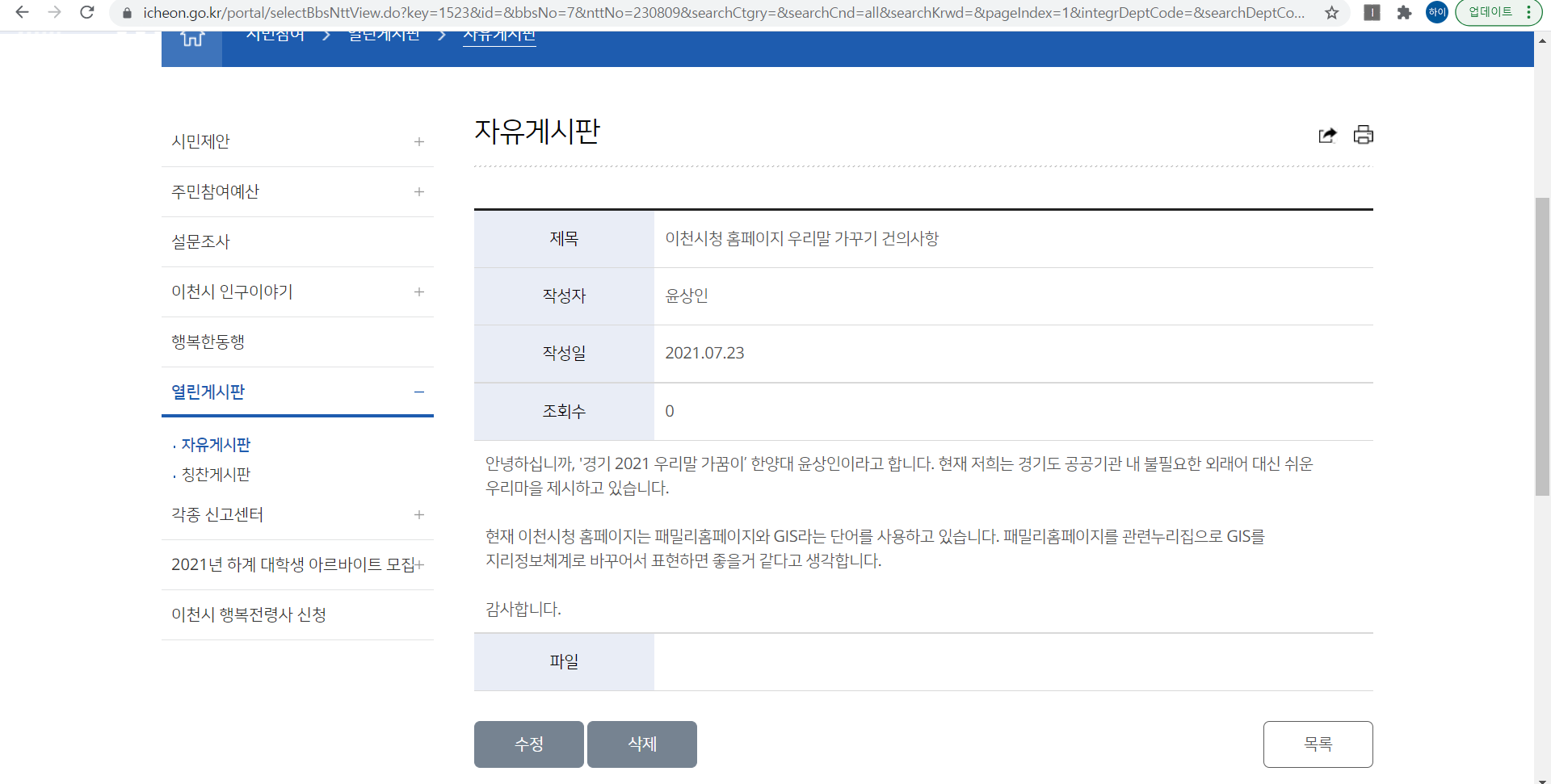Click the browser back arrow
The image size is (1551, 784).
click(22, 13)
